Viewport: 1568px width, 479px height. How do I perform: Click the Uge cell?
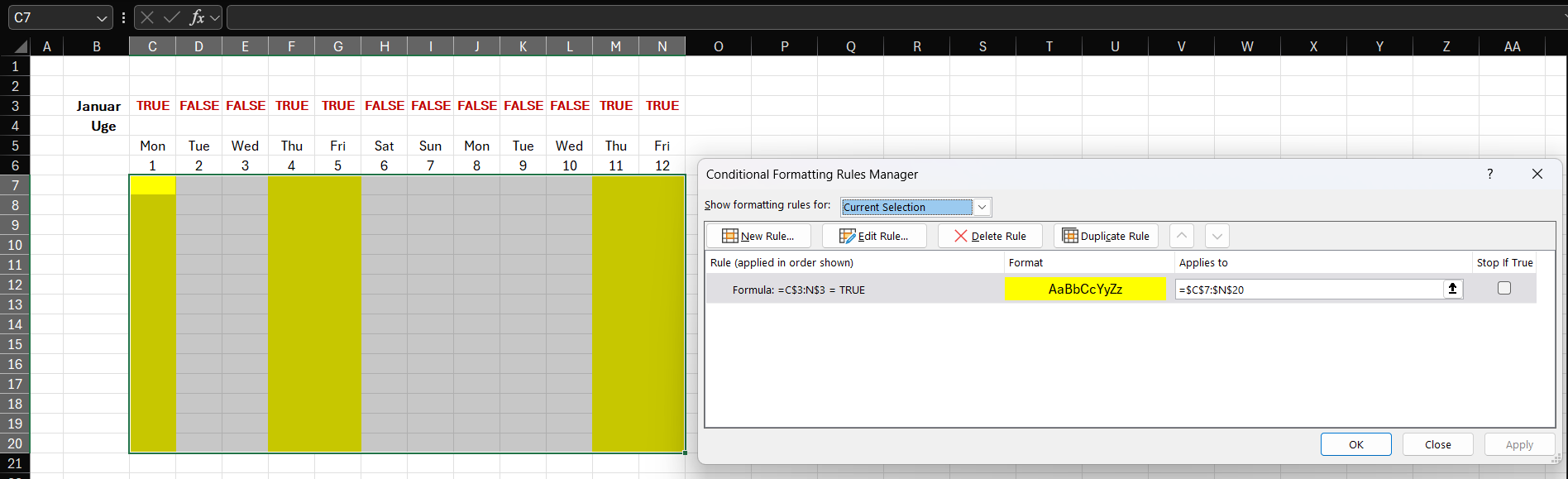97,126
